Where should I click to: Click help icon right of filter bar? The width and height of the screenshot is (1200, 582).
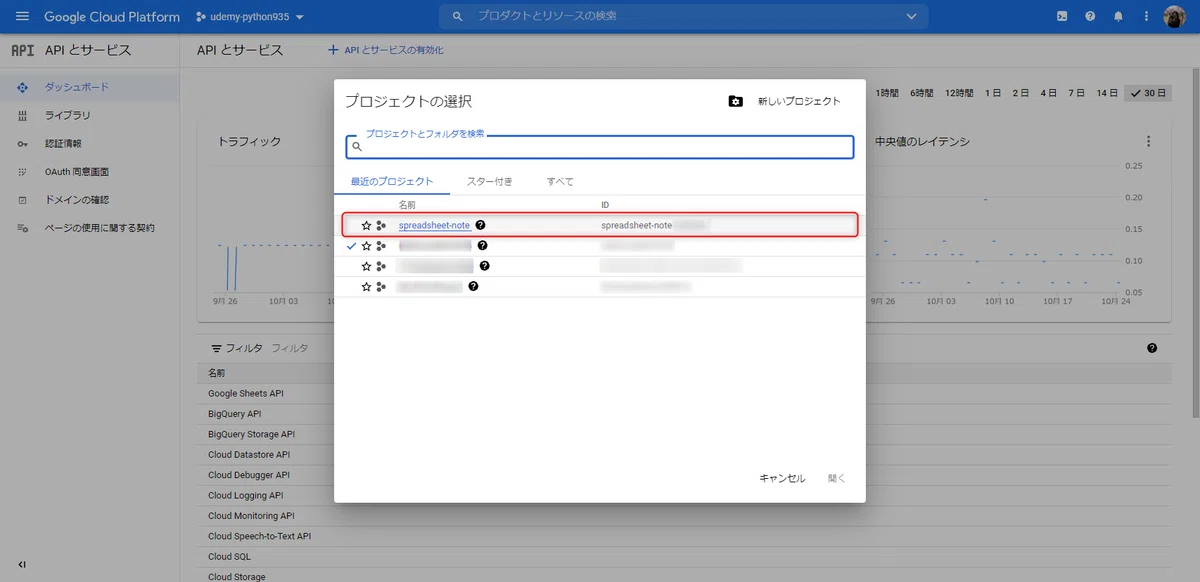(x=1152, y=348)
